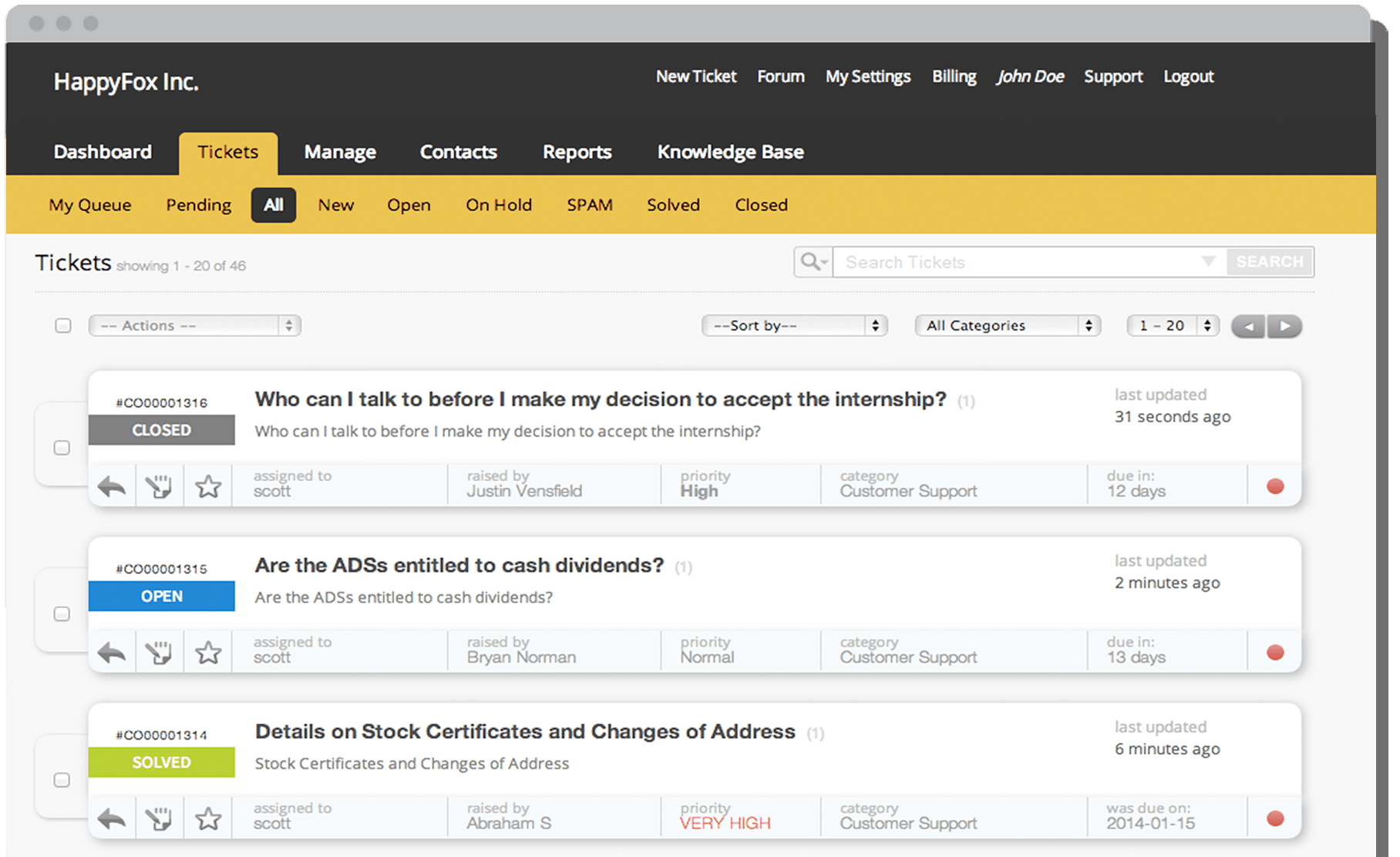Go to previous page of tickets
Screen dimensions: 1400x857
(1249, 326)
